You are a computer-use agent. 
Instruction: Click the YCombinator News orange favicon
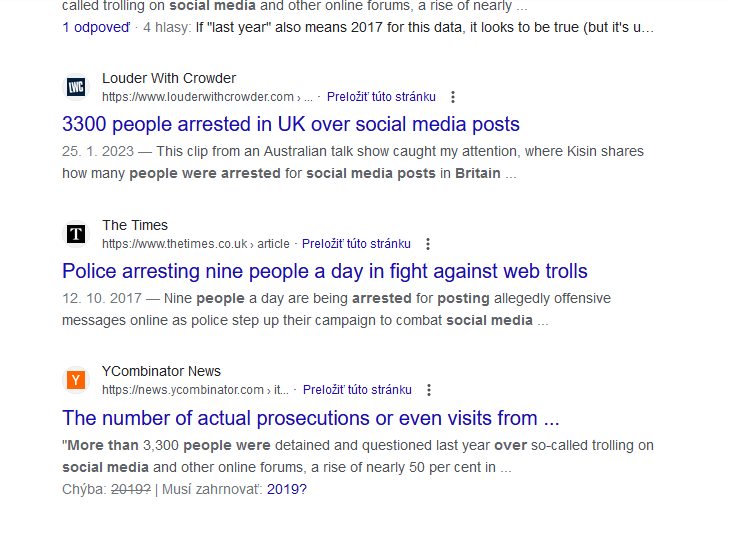pos(76,380)
